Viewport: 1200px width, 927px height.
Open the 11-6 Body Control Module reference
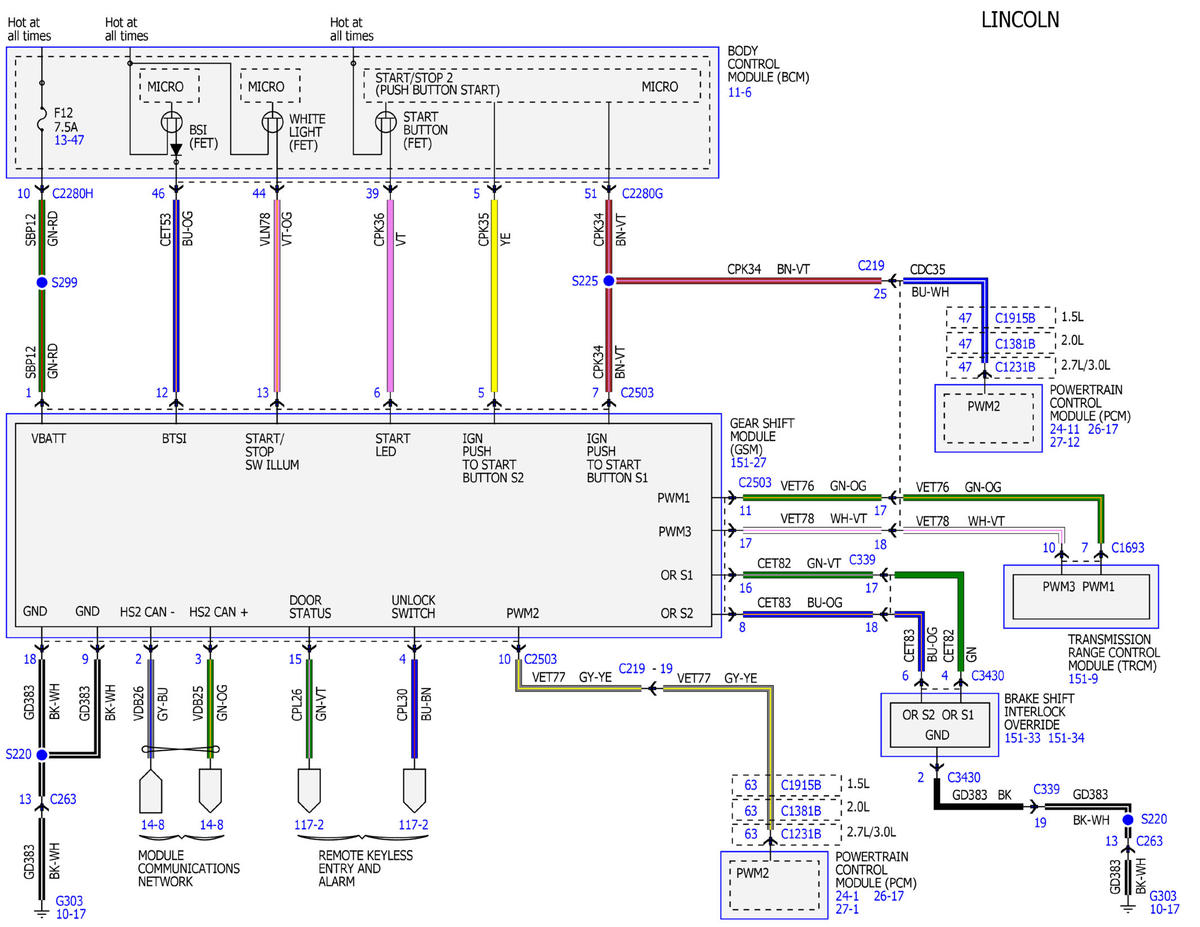pyautogui.click(x=739, y=92)
